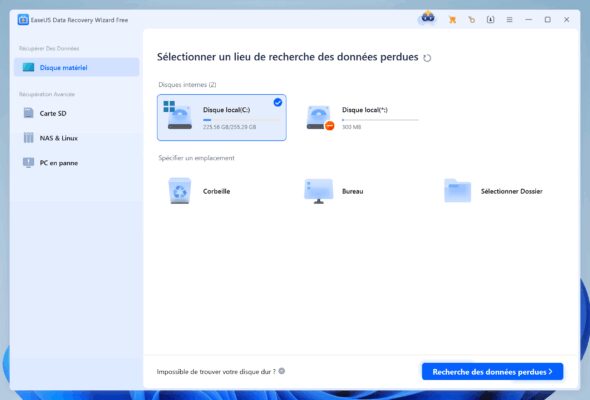
Task: Click the 'Spécifier un emplacement' section label
Action: pos(196,158)
